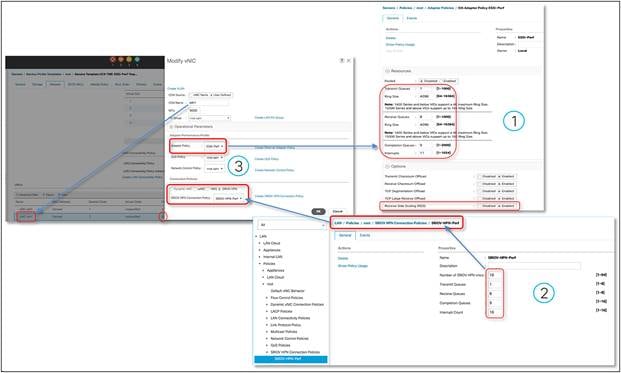Select General tab in adapter policy
The width and height of the screenshot is (621, 373).
(x=392, y=18)
